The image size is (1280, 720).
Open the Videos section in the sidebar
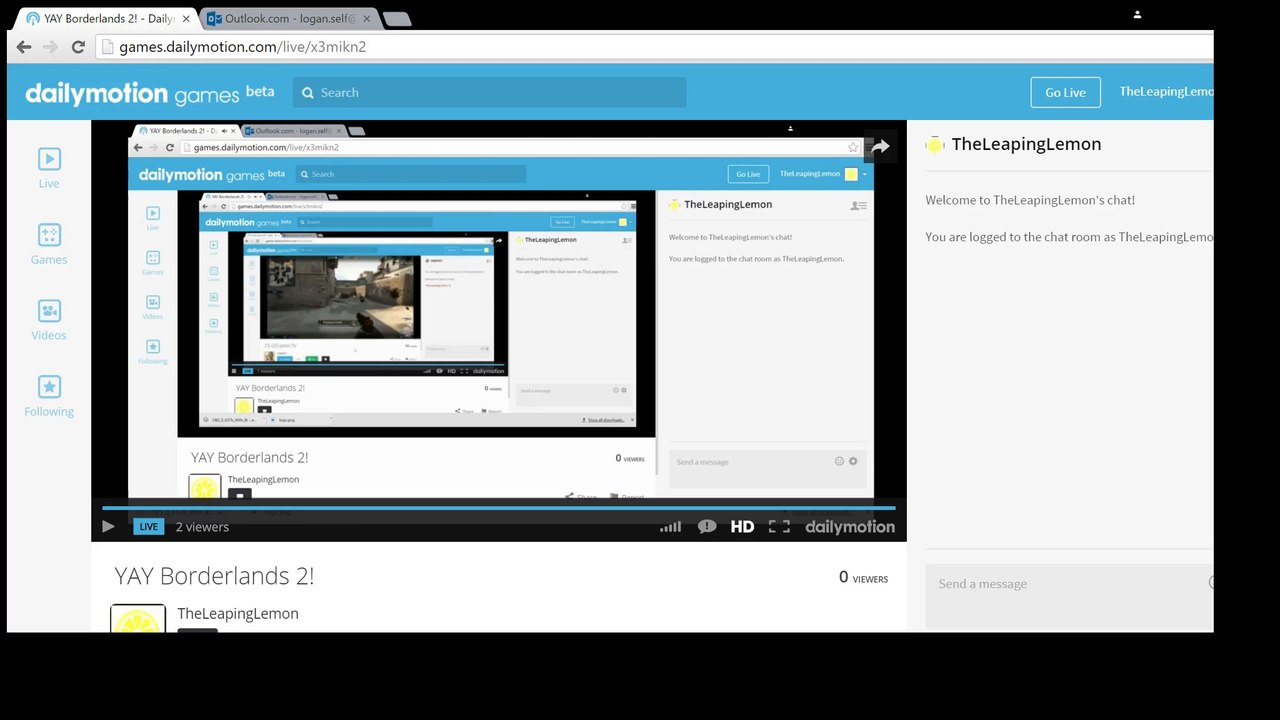pyautogui.click(x=49, y=320)
